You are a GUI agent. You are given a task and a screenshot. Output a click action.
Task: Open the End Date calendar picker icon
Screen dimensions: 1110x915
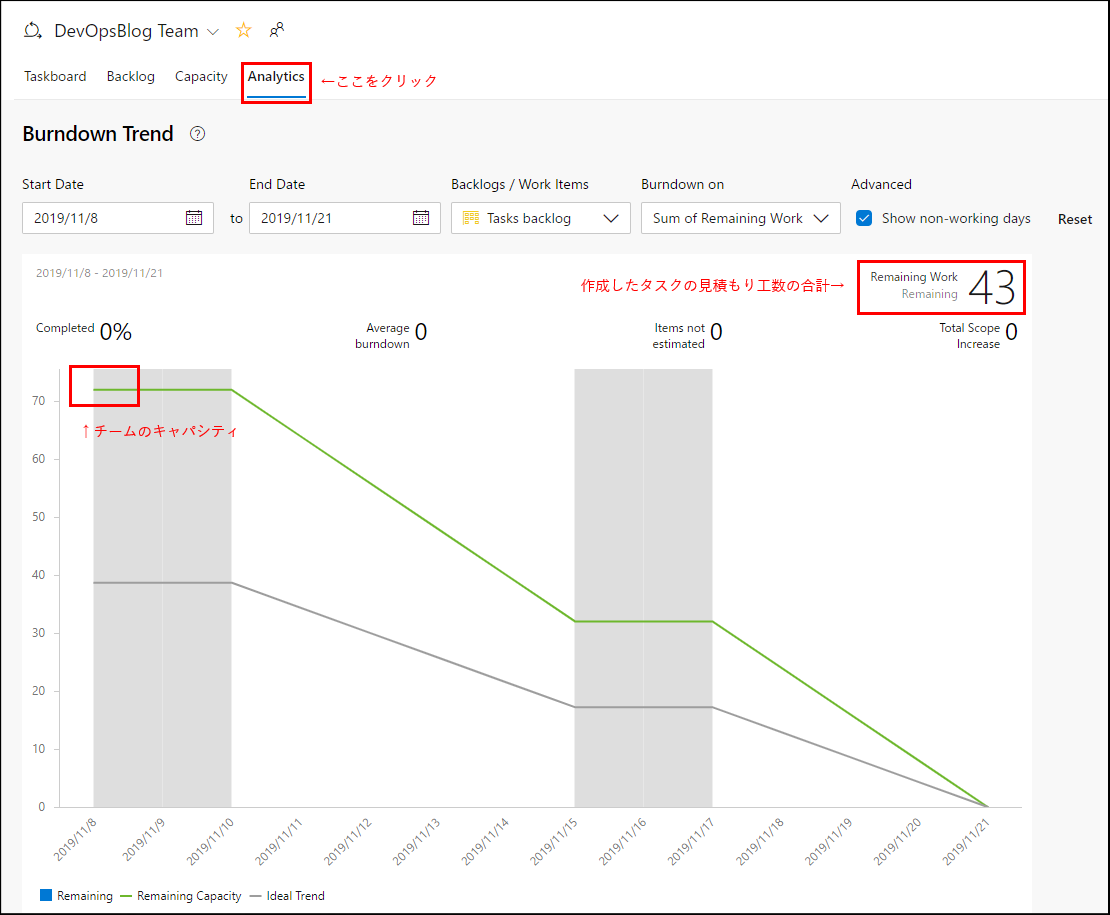tap(421, 218)
